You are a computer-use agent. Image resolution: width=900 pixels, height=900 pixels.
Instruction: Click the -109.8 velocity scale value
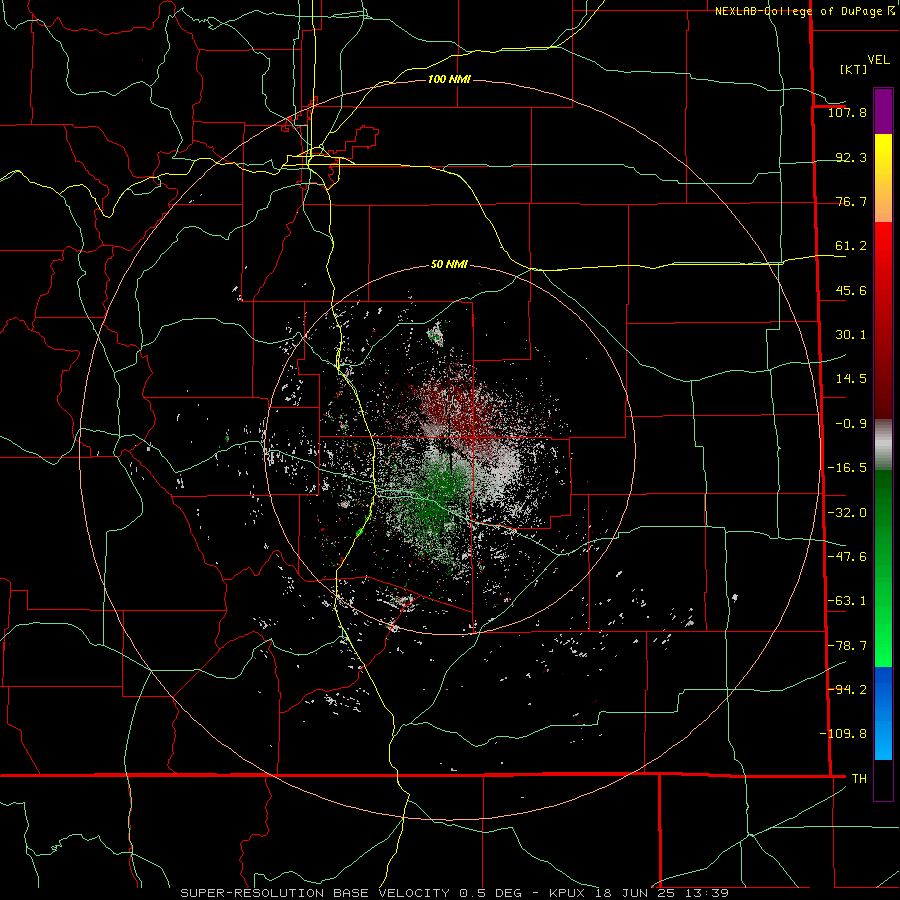[x=843, y=734]
